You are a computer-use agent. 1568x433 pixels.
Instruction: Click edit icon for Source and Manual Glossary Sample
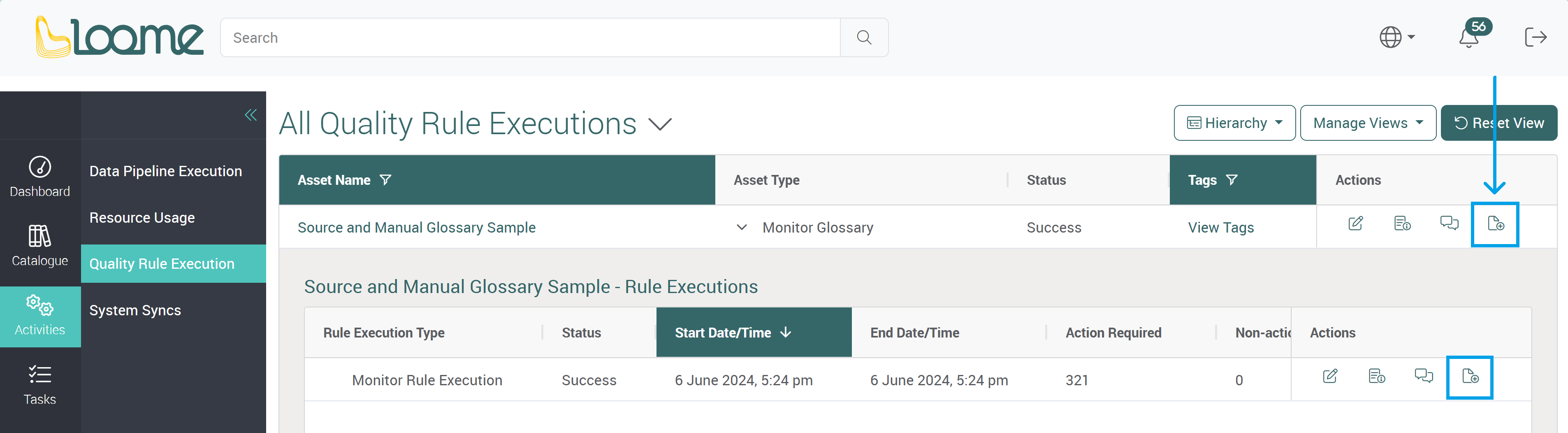point(1355,223)
